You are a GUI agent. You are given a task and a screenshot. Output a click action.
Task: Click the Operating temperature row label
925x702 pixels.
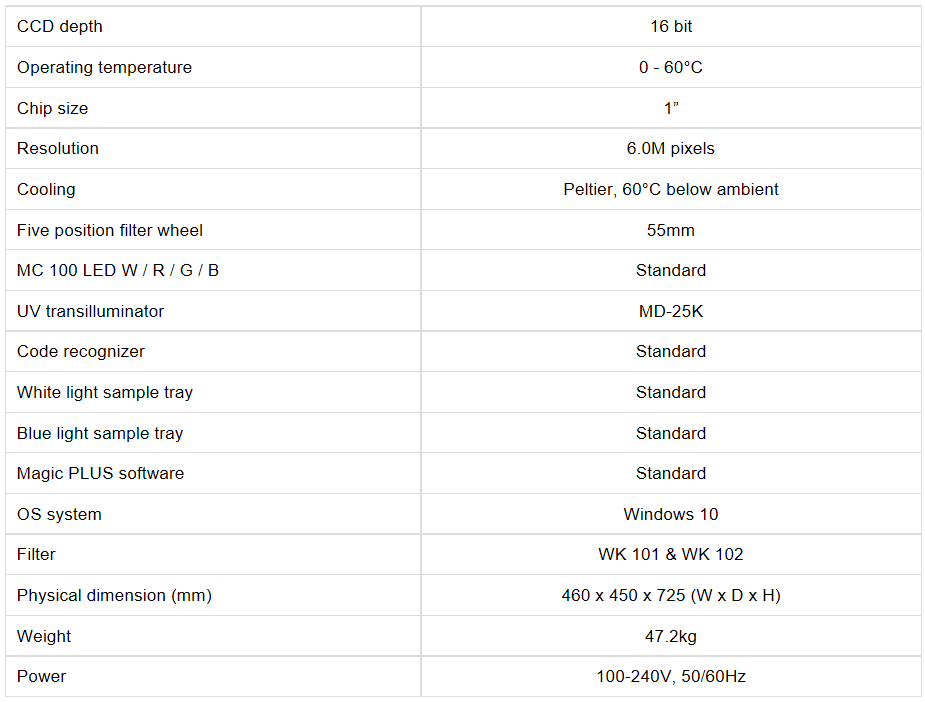tap(104, 68)
